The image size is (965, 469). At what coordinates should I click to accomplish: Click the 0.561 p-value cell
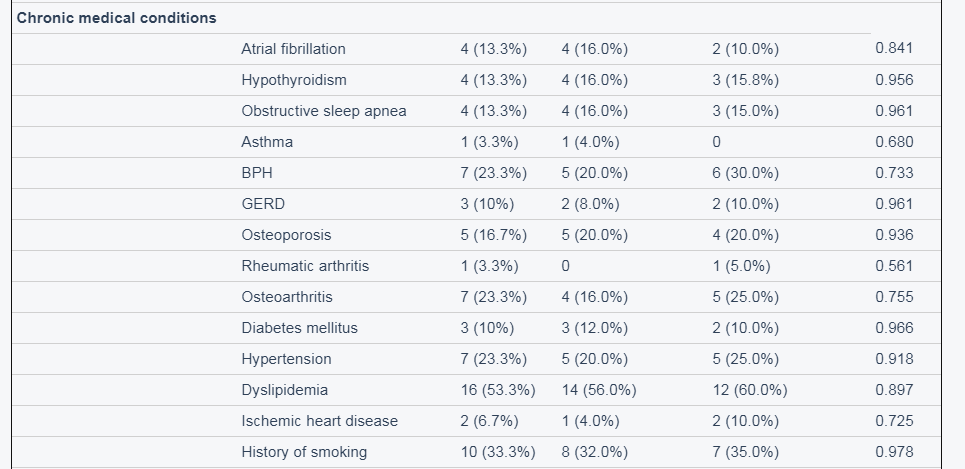(x=894, y=266)
